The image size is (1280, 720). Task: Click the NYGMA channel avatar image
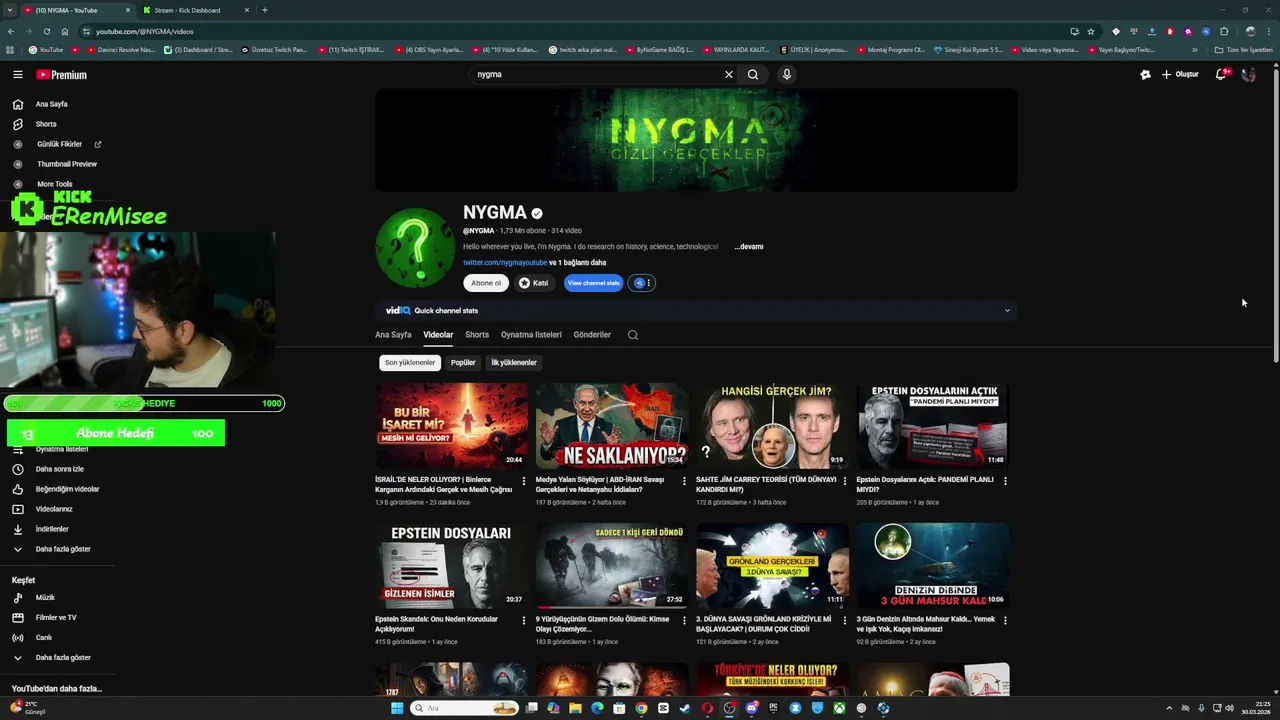pos(414,247)
